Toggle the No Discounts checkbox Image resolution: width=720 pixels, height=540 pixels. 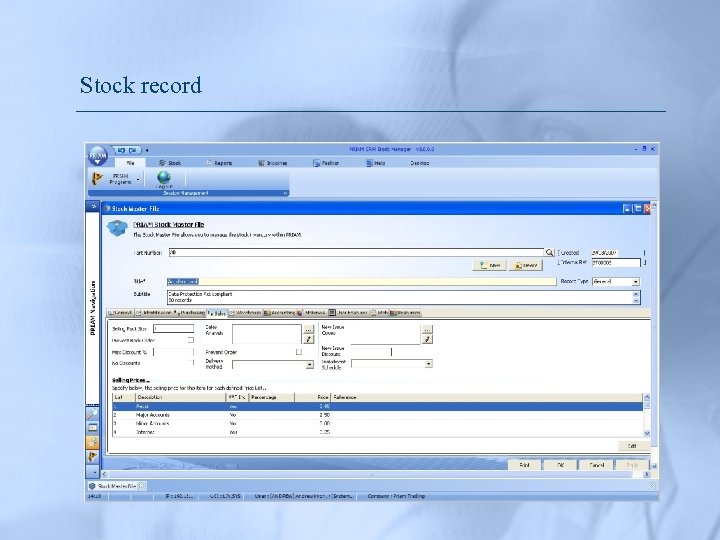191,363
